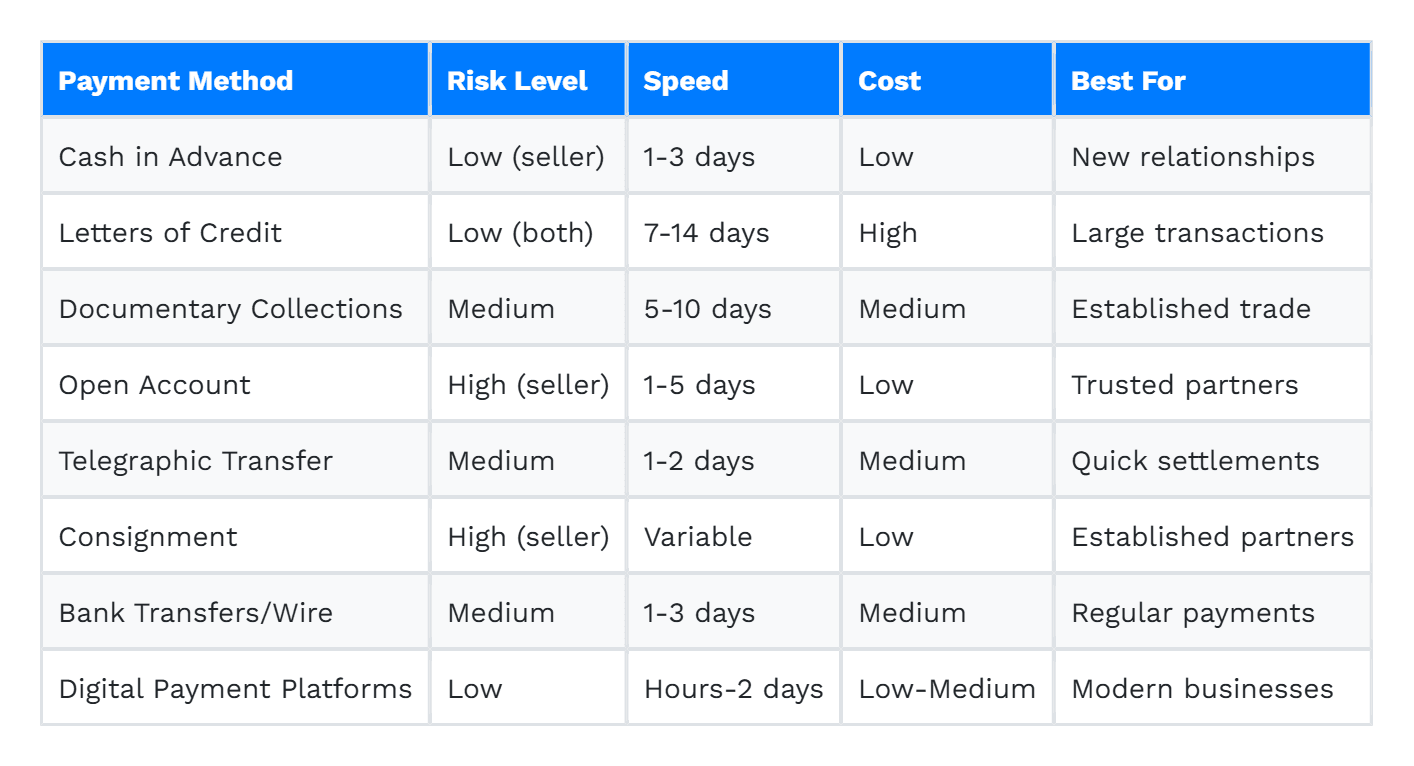This screenshot has height=766, width=1414.
Task: Select the Low-Medium cost cell
Action: click(x=948, y=689)
